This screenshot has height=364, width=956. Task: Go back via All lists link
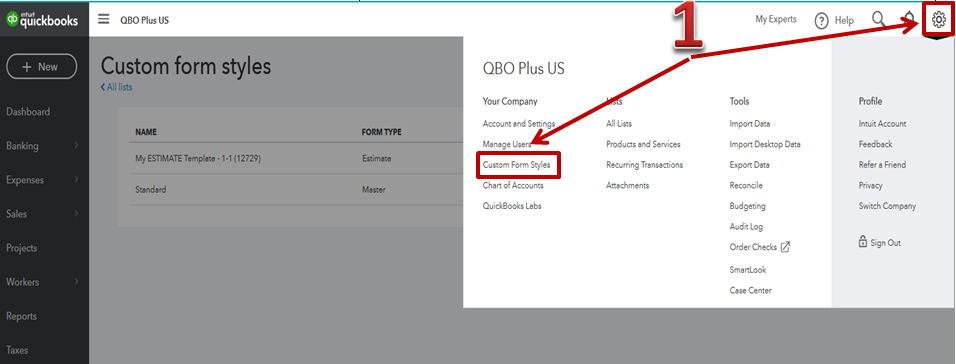click(116, 87)
